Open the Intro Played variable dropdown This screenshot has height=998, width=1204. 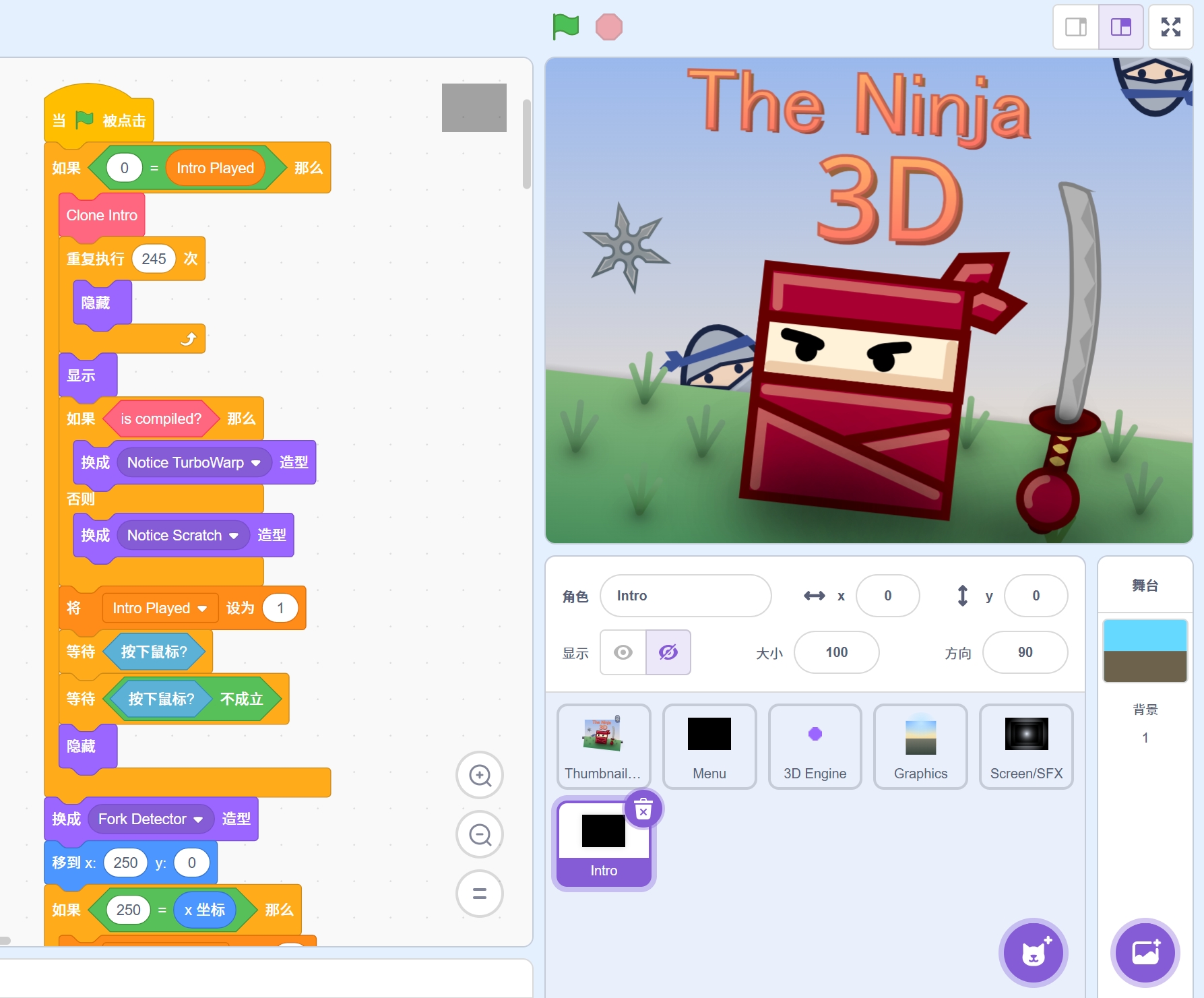(x=202, y=609)
